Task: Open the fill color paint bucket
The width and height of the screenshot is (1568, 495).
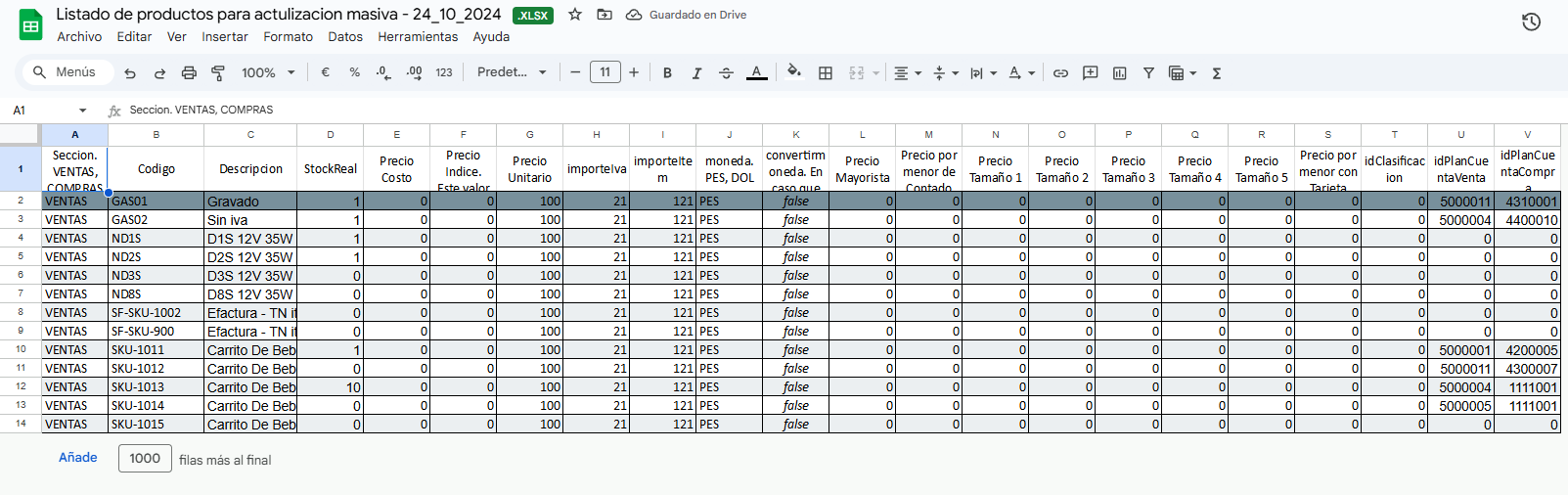Action: click(x=794, y=72)
